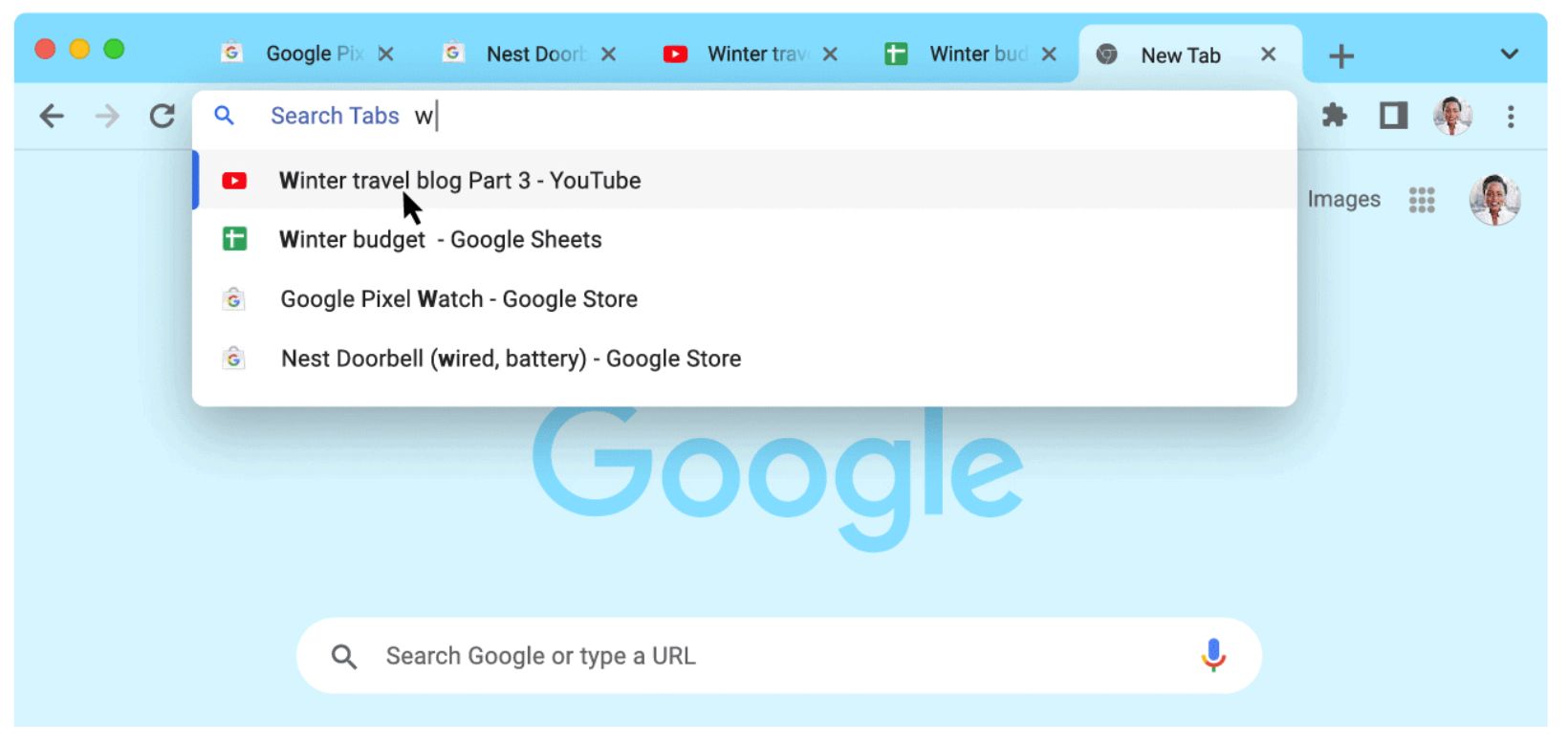The width and height of the screenshot is (1568, 742).
Task: Open the profile avatar in the toolbar
Action: pos(1452,116)
